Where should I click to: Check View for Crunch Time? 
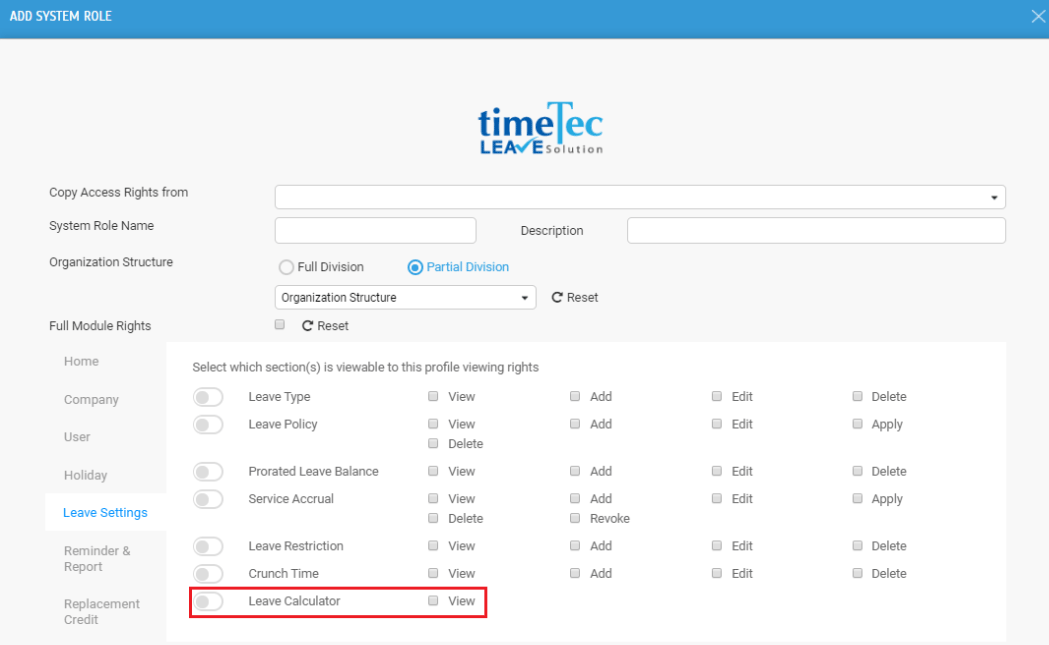pyautogui.click(x=434, y=573)
